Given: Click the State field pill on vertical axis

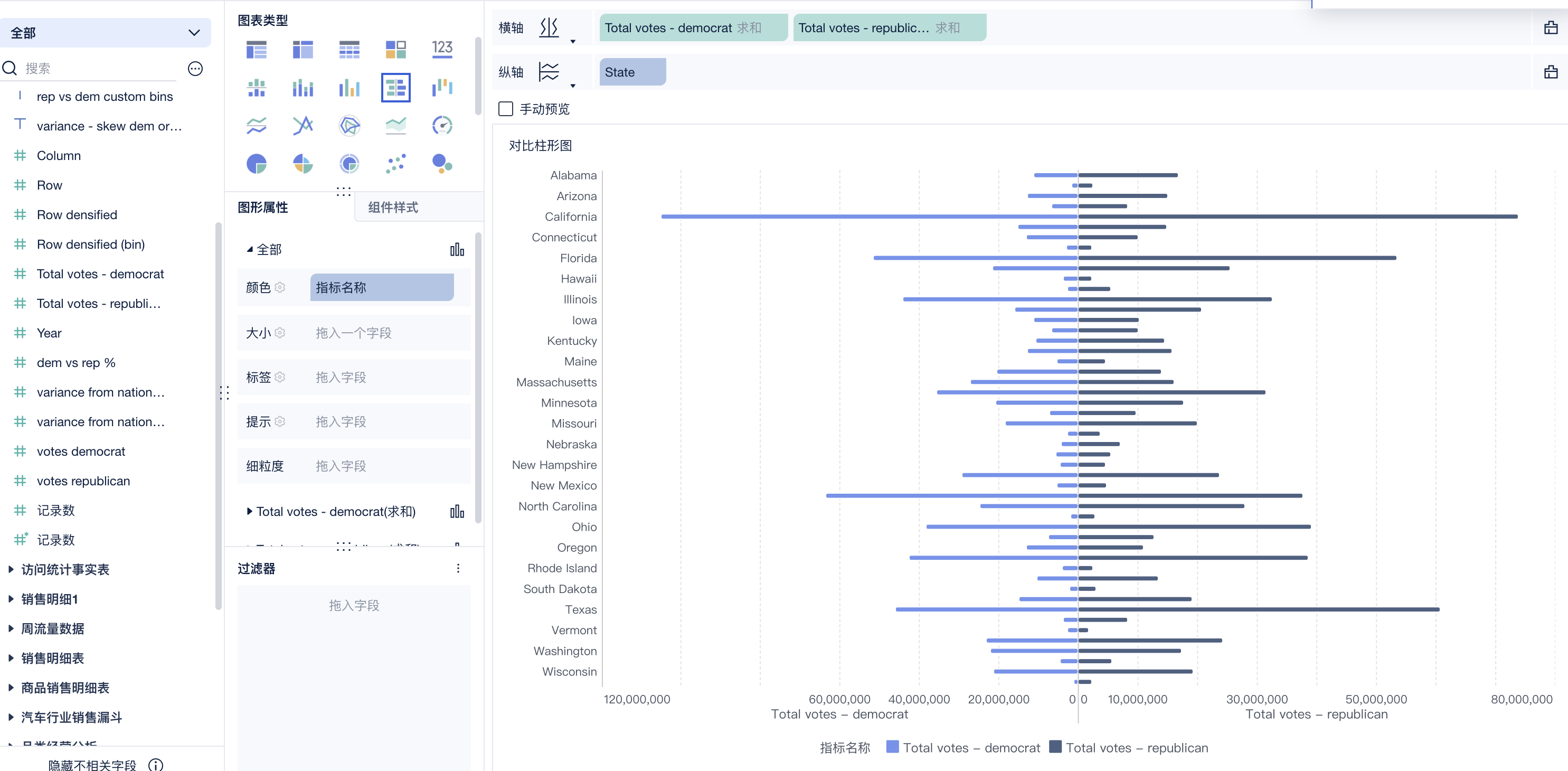Looking at the screenshot, I should click(632, 72).
